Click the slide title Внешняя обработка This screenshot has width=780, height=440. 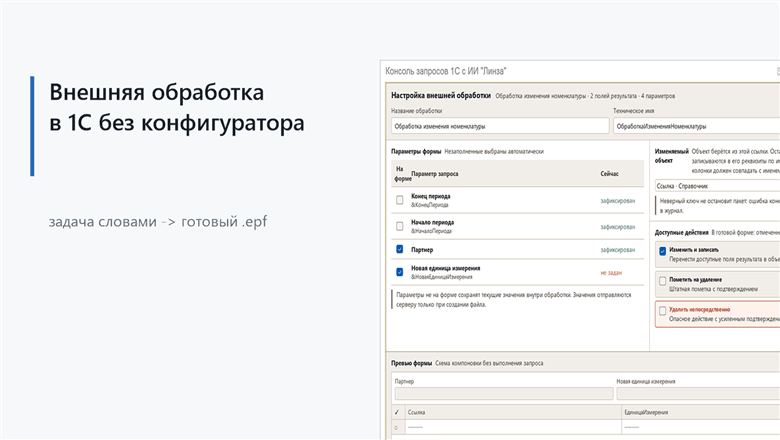point(177,107)
